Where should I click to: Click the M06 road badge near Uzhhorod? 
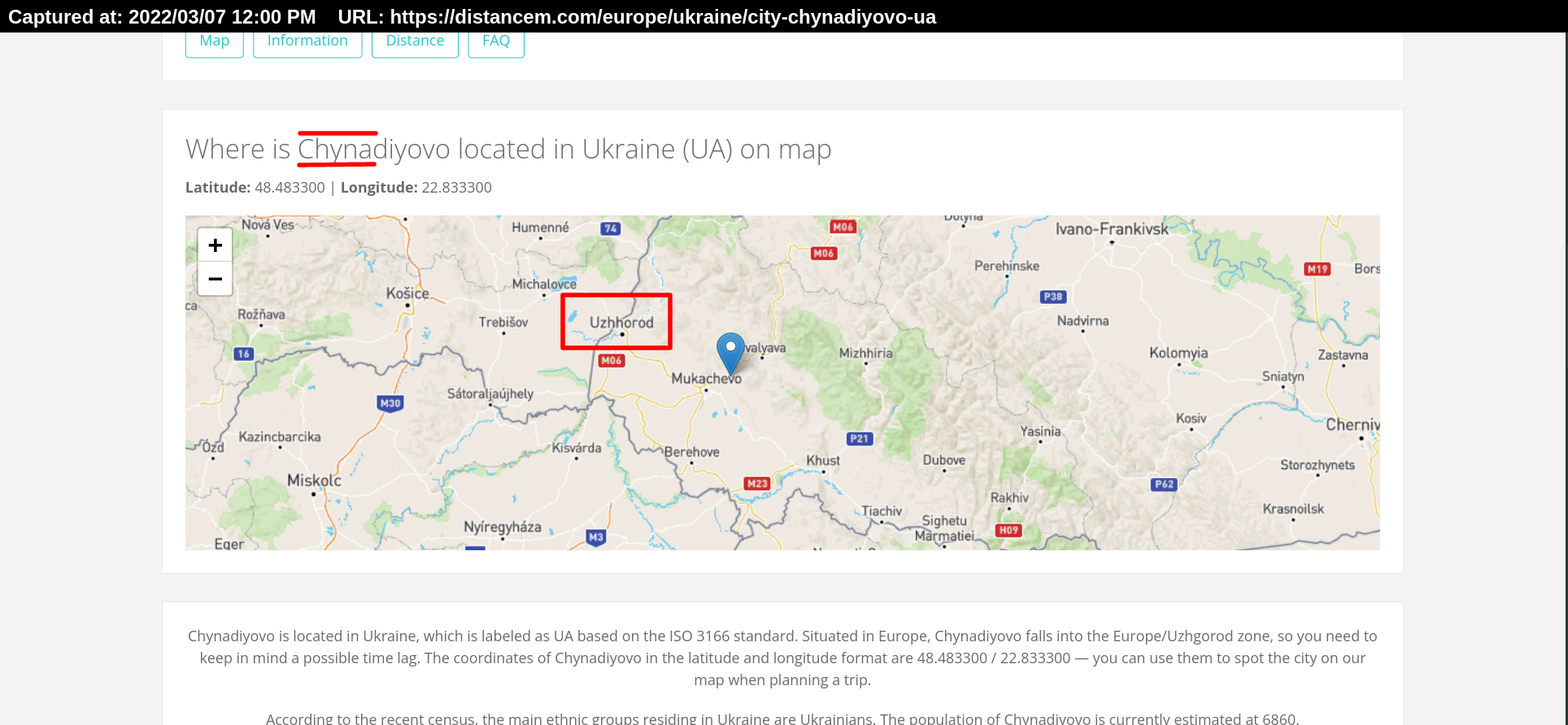tap(612, 360)
